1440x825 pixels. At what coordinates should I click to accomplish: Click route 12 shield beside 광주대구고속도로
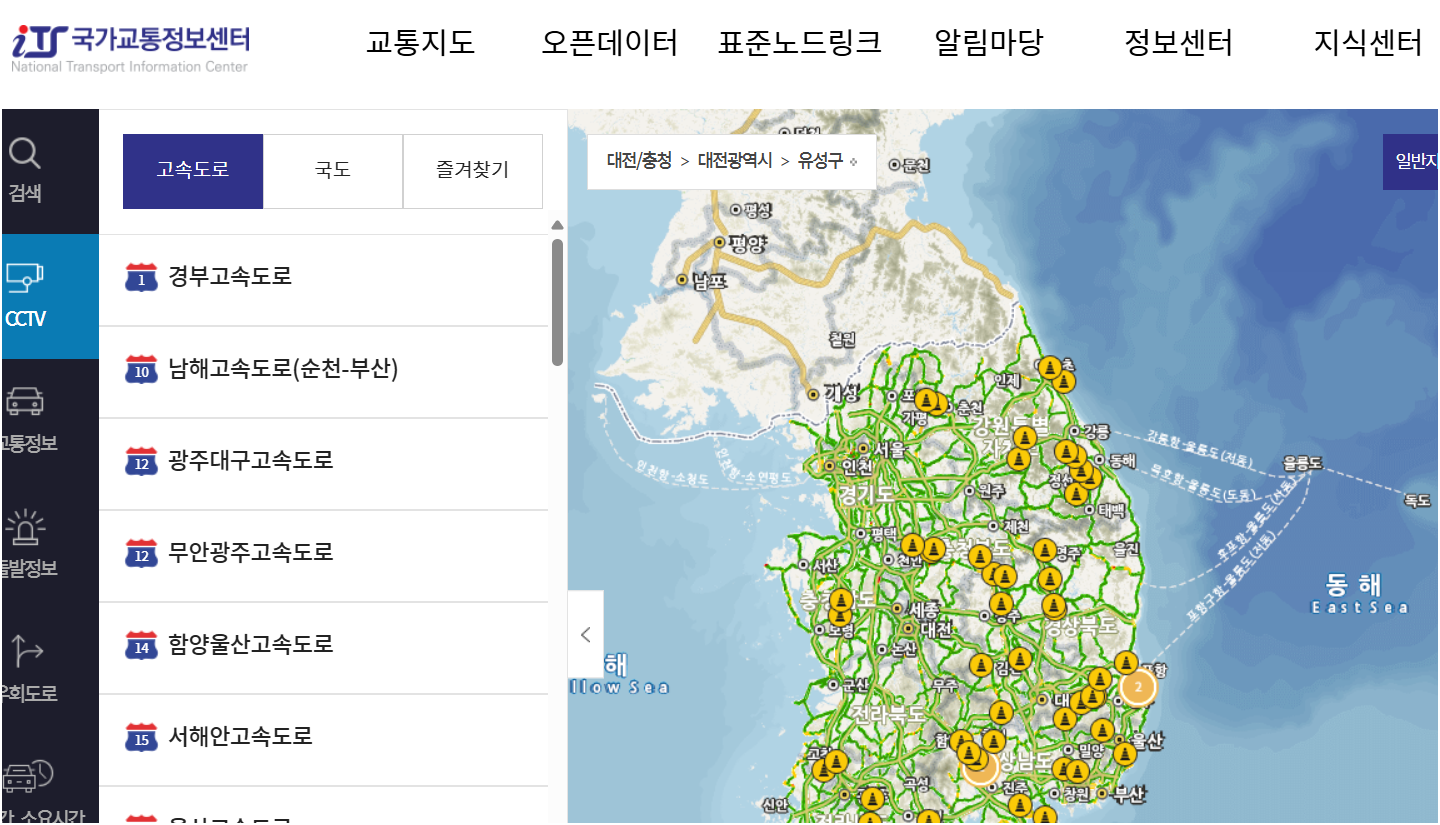(x=141, y=461)
